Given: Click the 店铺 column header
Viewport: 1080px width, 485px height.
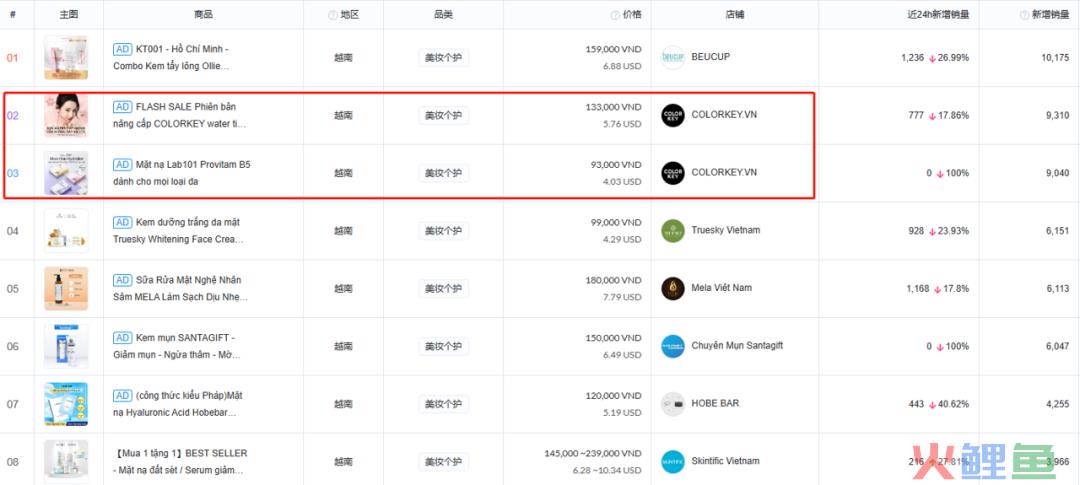Looking at the screenshot, I should click(734, 15).
